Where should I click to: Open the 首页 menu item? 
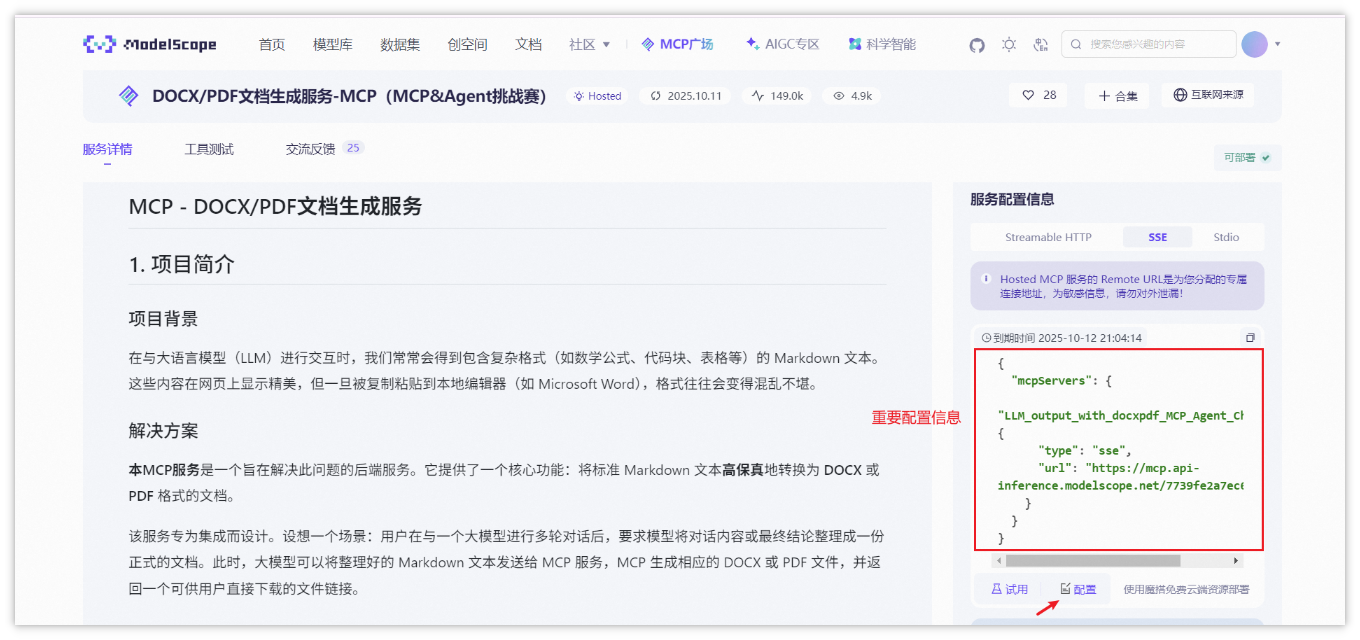point(272,44)
